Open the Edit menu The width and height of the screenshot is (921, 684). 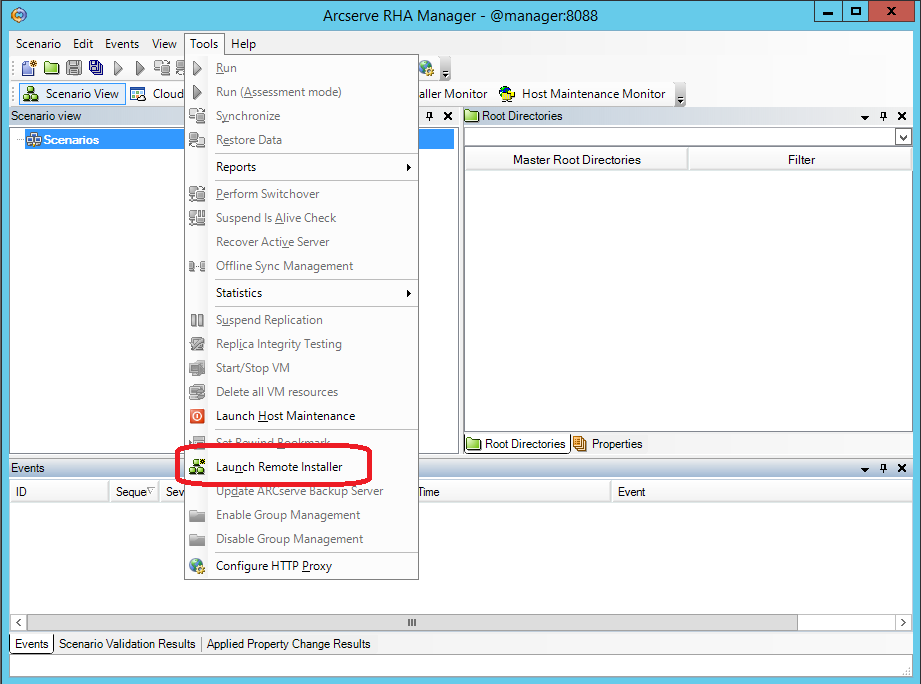(83, 44)
